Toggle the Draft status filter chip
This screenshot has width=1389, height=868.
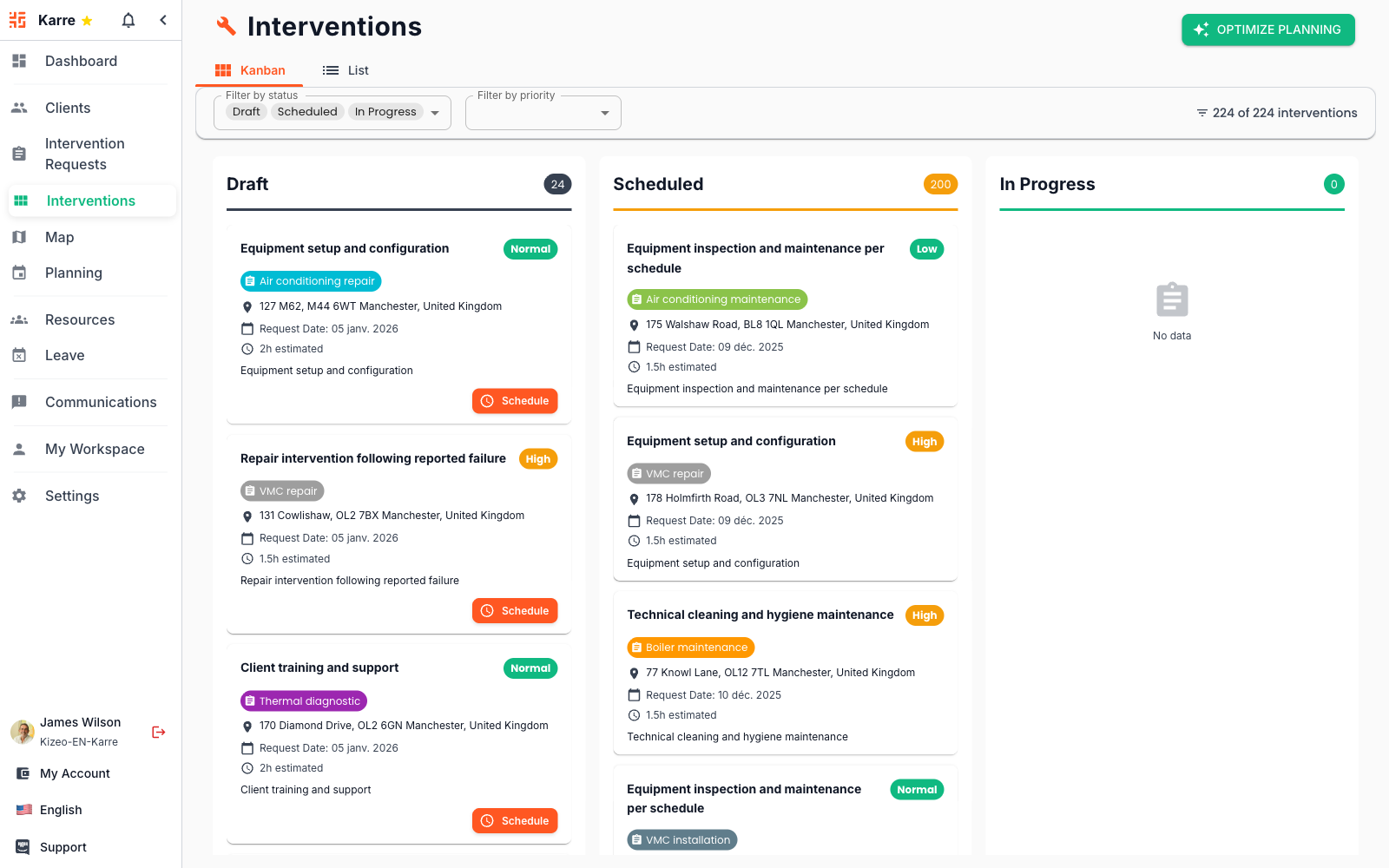pos(246,111)
